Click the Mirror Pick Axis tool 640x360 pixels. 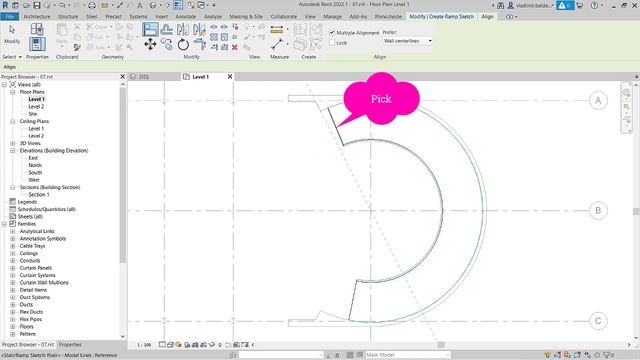tap(183, 29)
